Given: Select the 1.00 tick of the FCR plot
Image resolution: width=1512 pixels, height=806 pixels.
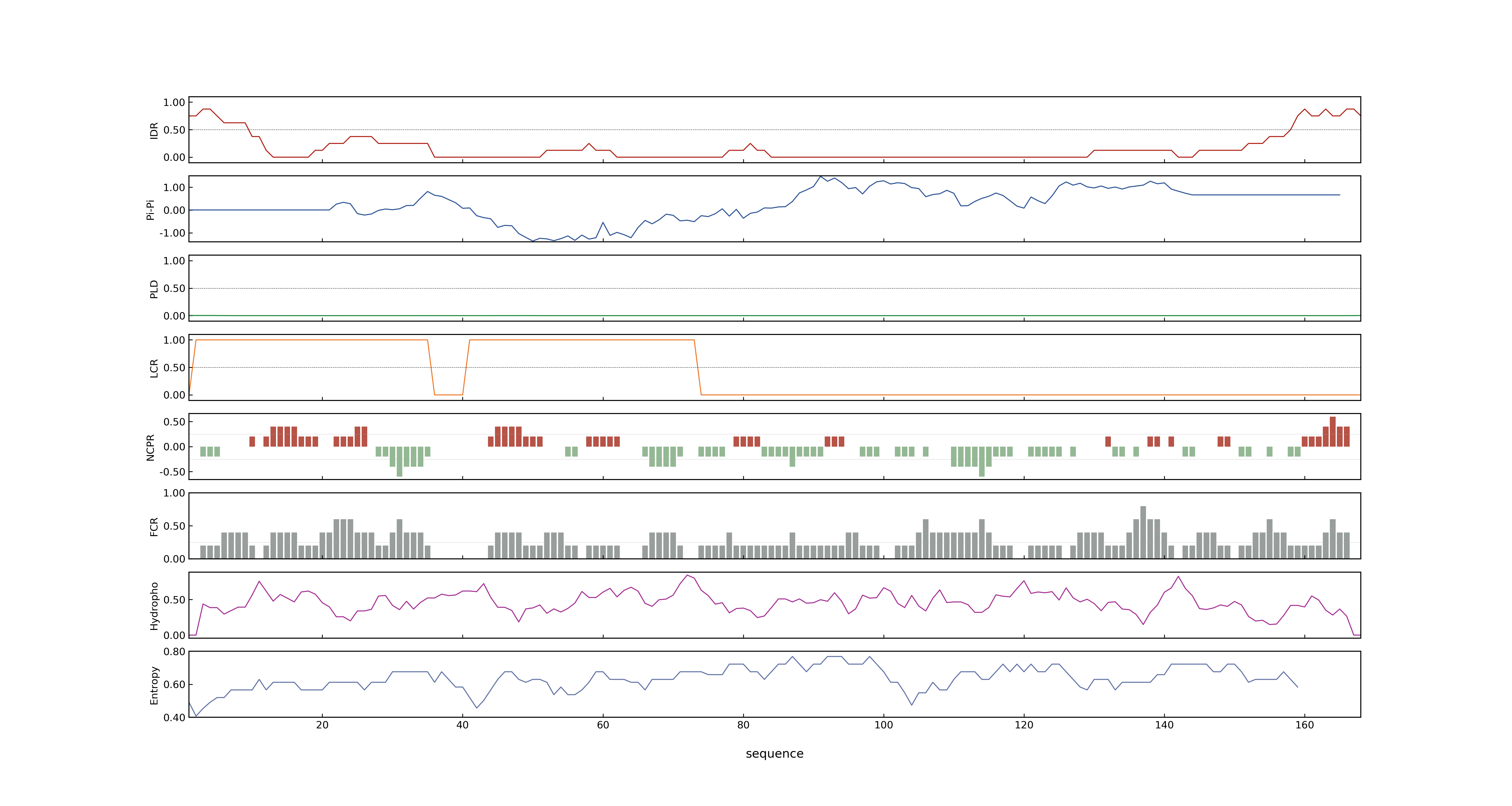Looking at the screenshot, I should [x=174, y=493].
